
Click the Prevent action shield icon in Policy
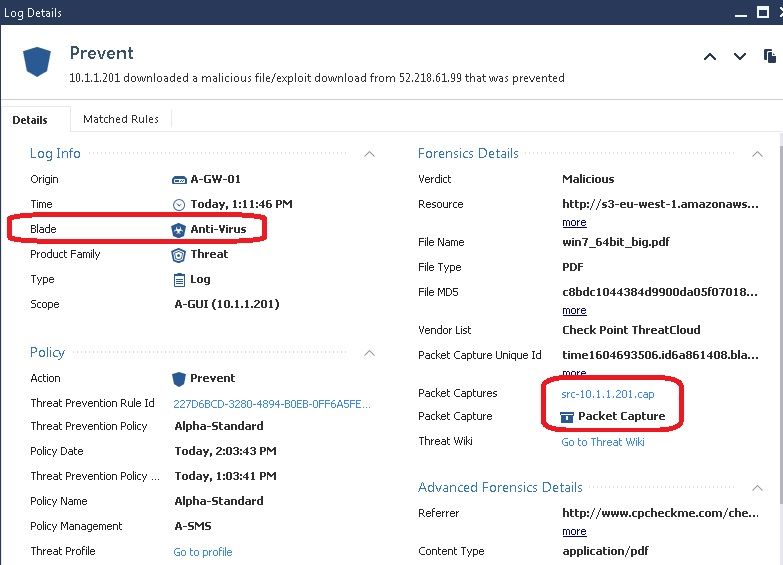[x=178, y=379]
